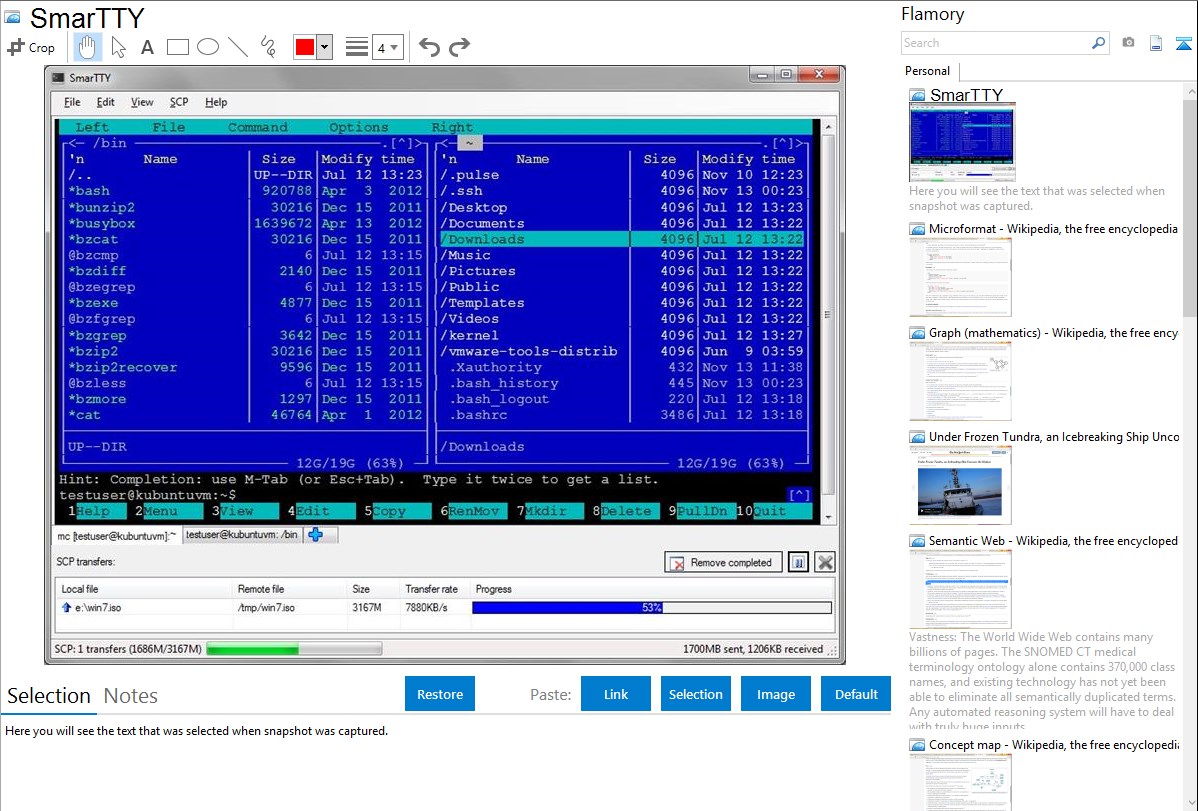This screenshot has height=811, width=1198.
Task: Click the 7 Mkdir function key
Action: tap(549, 511)
